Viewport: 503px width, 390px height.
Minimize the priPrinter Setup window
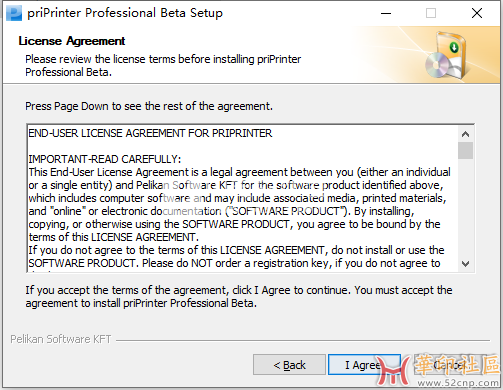point(386,13)
